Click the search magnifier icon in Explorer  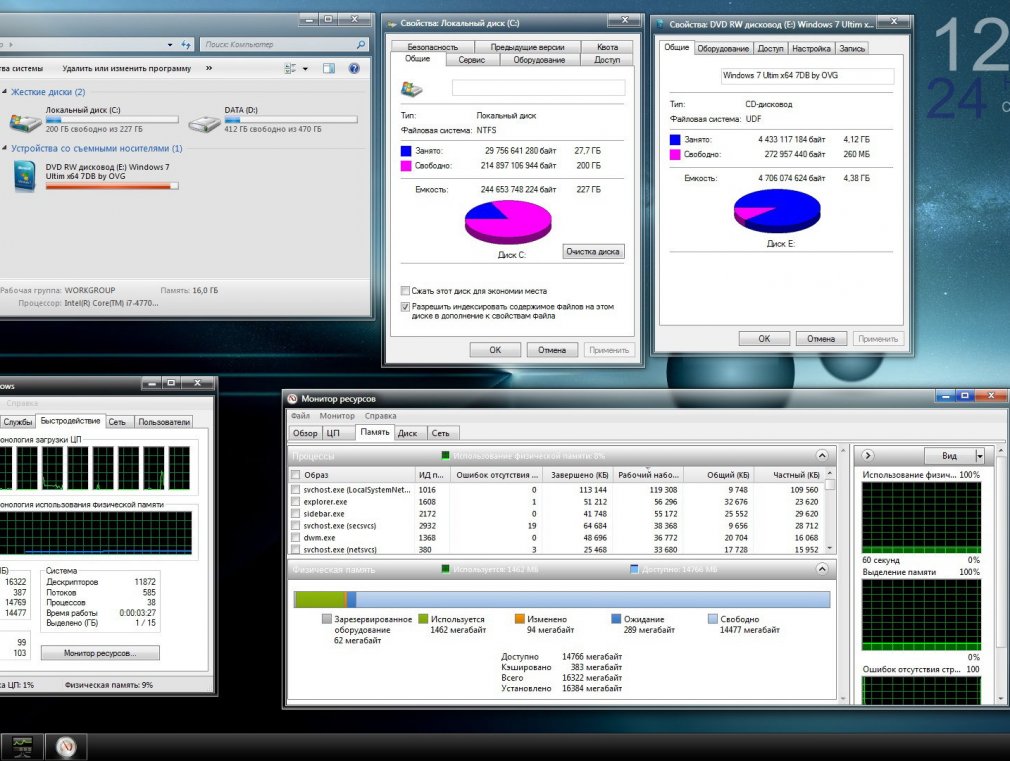pyautogui.click(x=361, y=44)
